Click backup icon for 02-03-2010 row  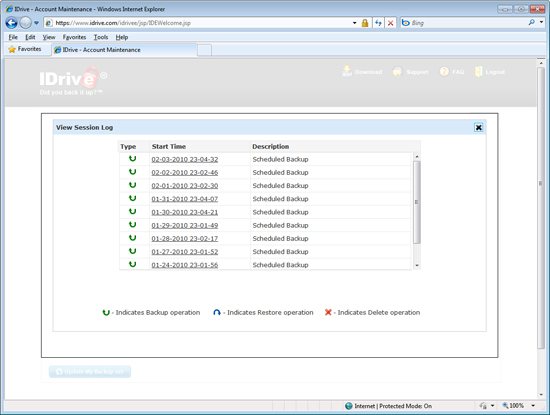pyautogui.click(x=132, y=159)
